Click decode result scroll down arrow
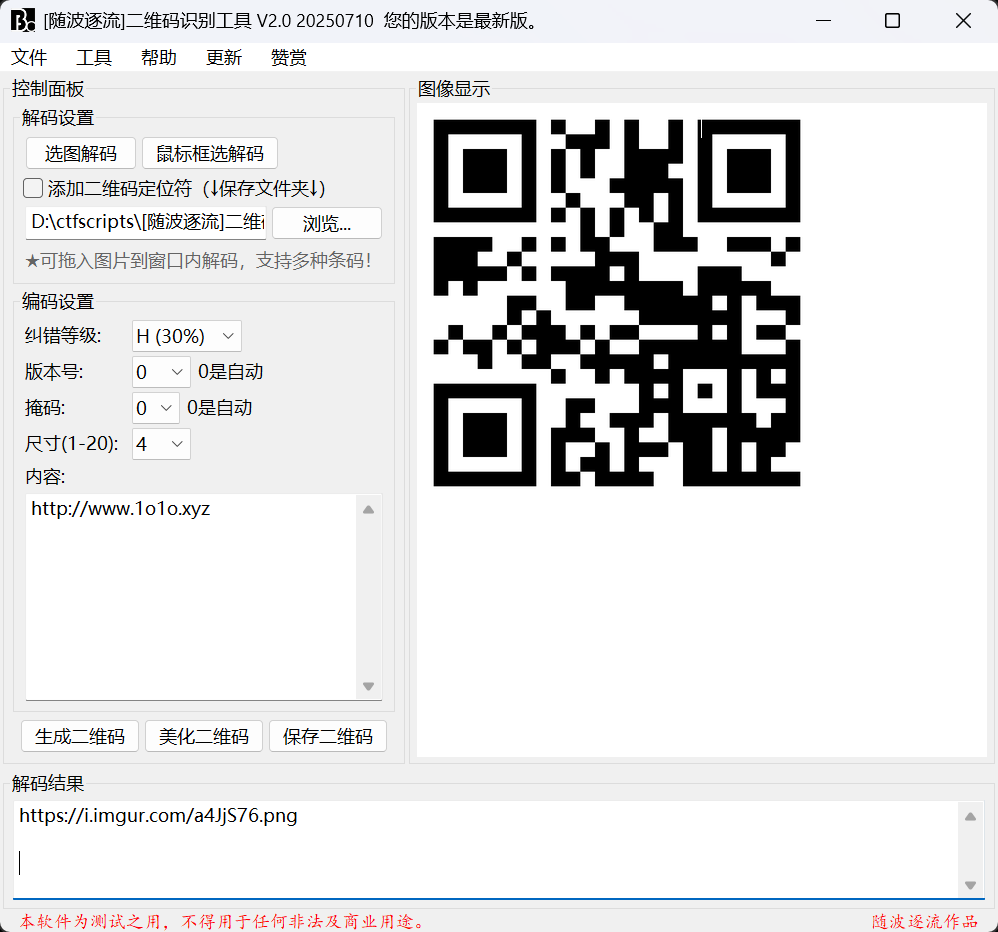The image size is (998, 932). 971,885
